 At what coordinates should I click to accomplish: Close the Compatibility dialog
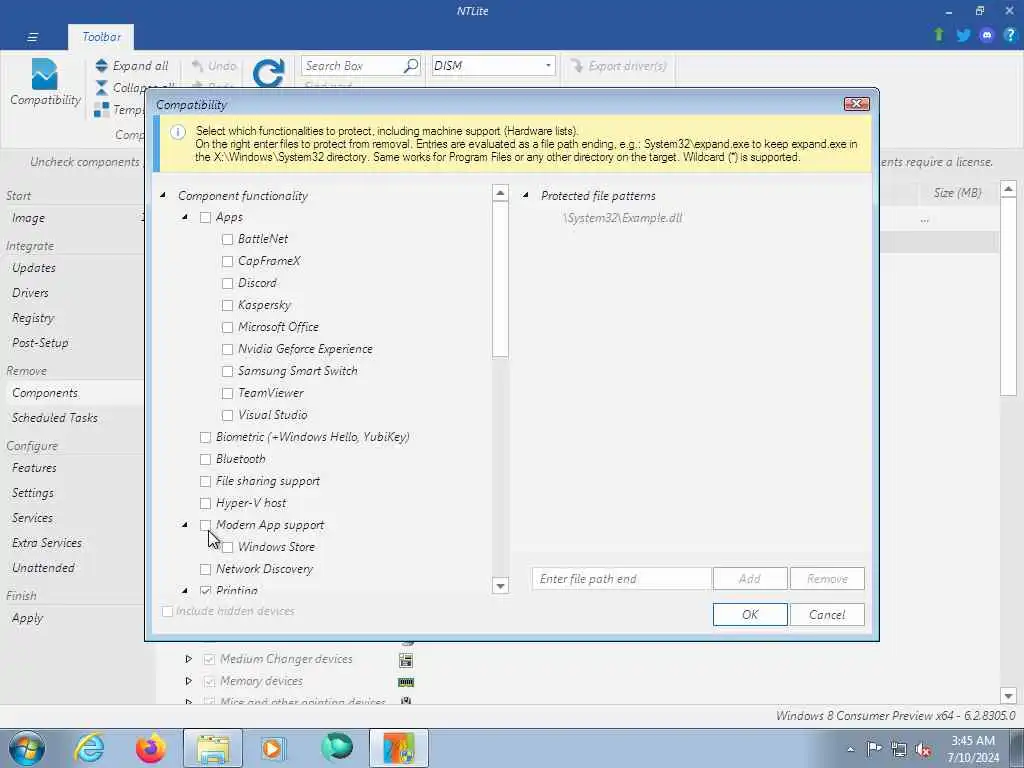pyautogui.click(x=856, y=104)
